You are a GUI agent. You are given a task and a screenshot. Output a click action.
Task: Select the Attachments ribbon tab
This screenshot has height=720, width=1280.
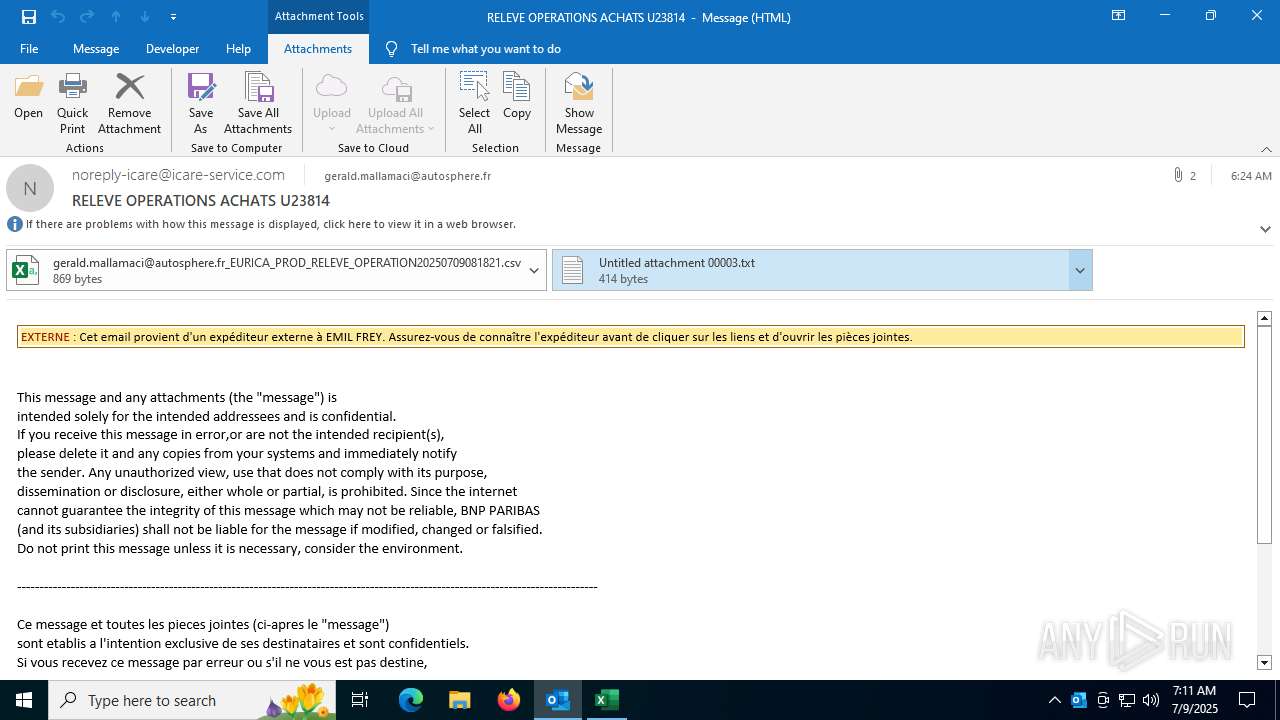[x=318, y=49]
